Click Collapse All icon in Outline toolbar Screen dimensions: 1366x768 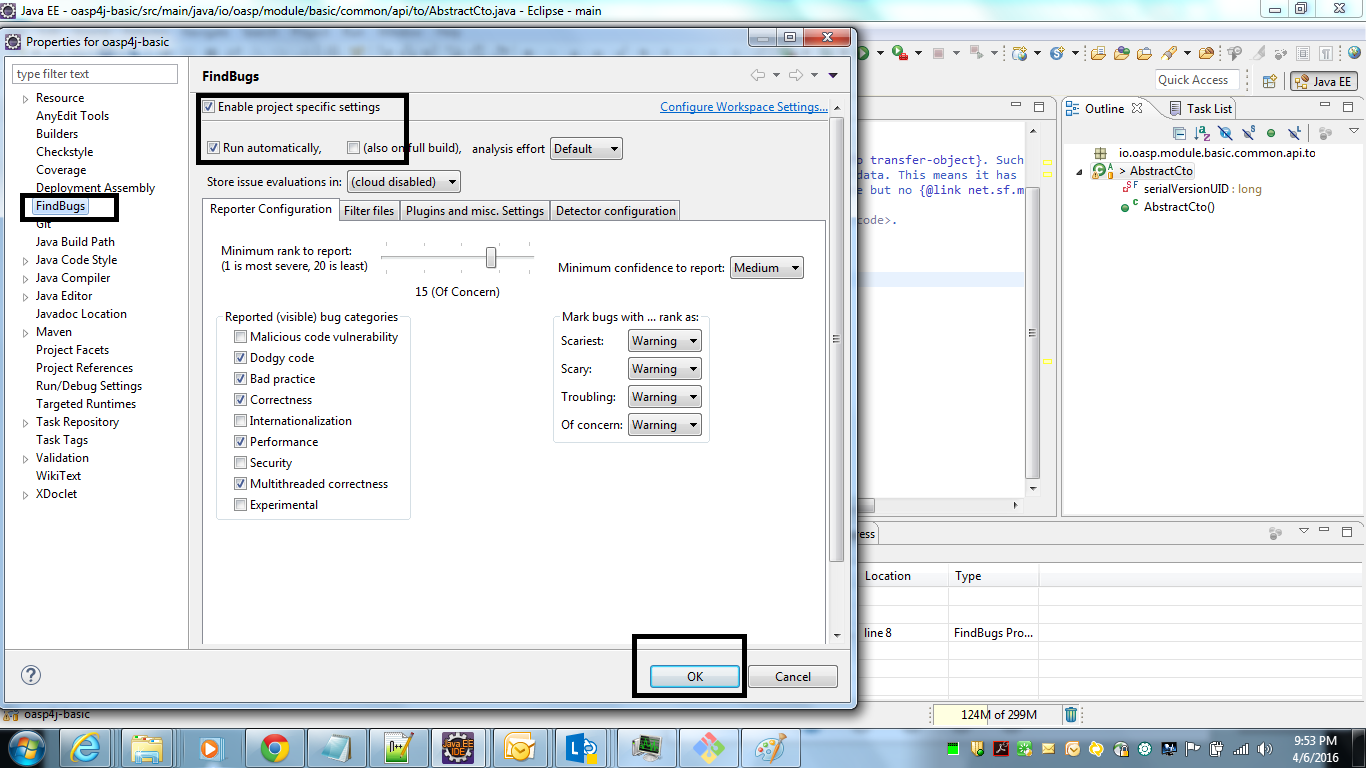pos(1180,133)
